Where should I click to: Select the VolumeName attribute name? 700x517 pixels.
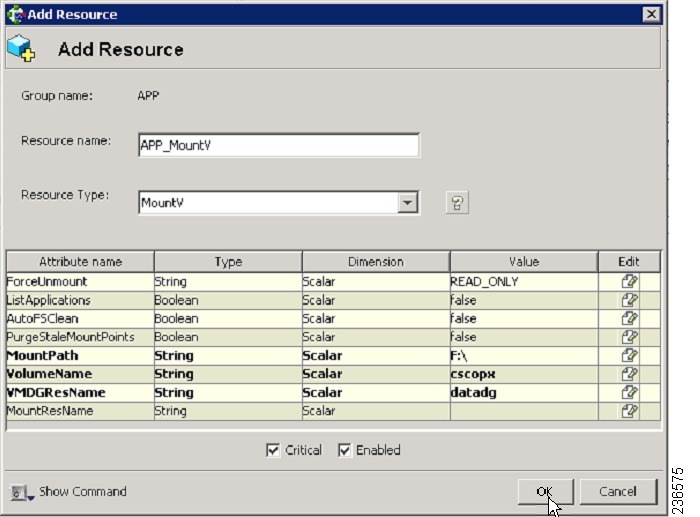coord(49,374)
